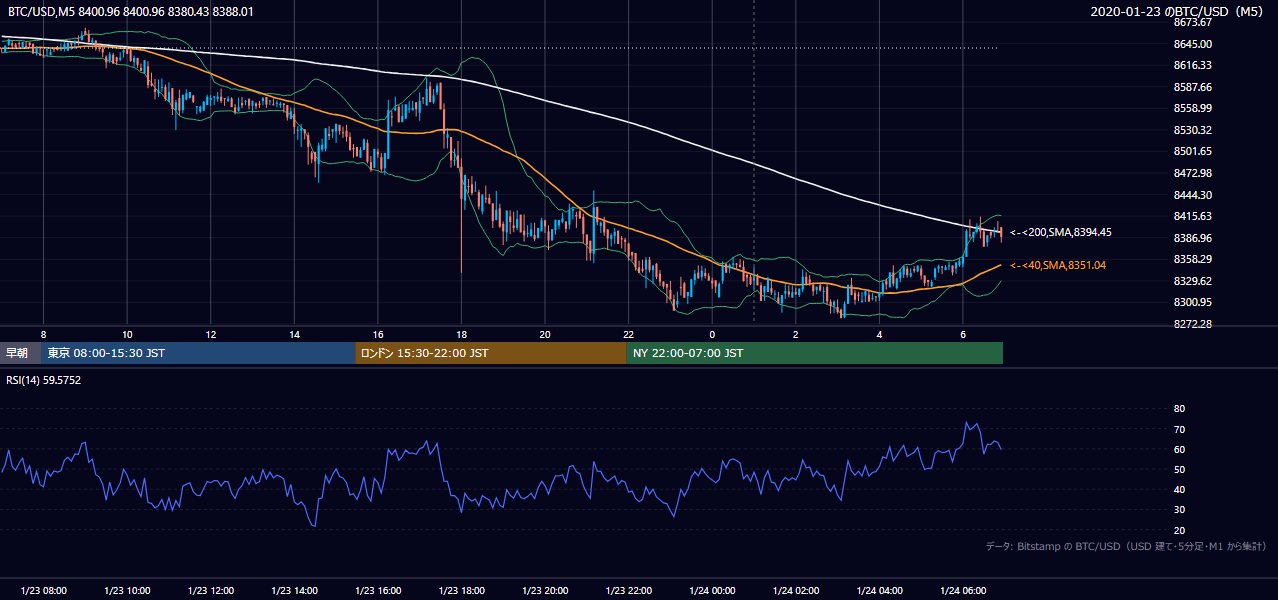This screenshot has width=1278, height=600.
Task: Click the bottom time label 1/24 04:00
Action: coord(879,591)
